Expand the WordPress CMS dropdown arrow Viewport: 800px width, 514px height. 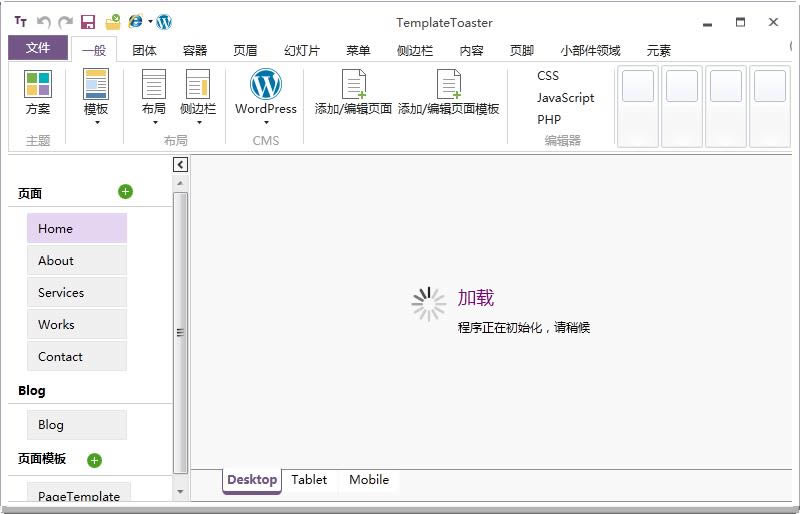pos(266,123)
